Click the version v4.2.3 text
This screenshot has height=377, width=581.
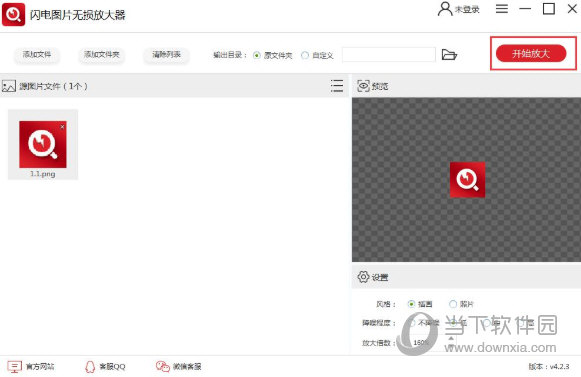coord(549,367)
